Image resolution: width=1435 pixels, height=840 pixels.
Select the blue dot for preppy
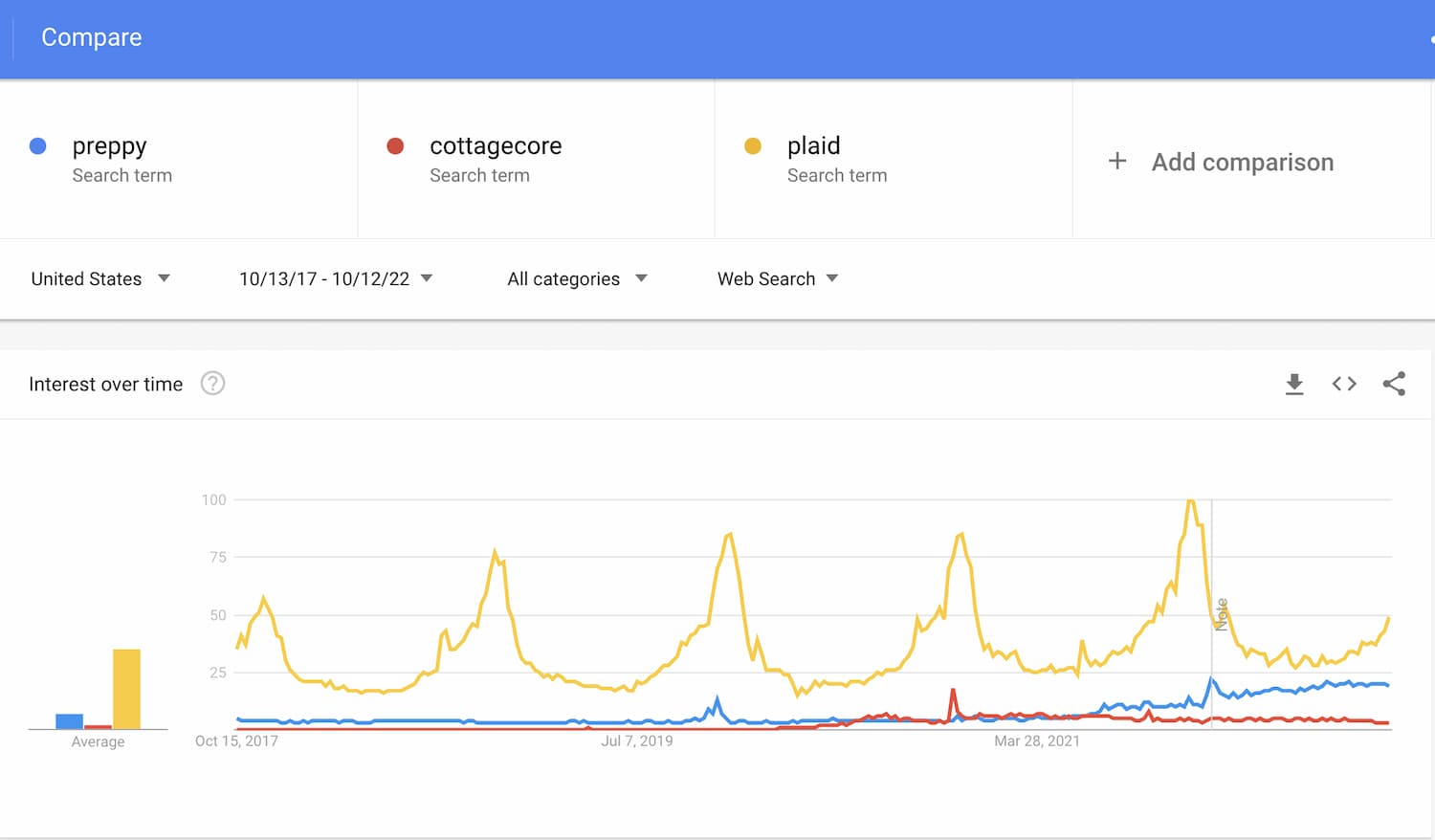pos(38,145)
